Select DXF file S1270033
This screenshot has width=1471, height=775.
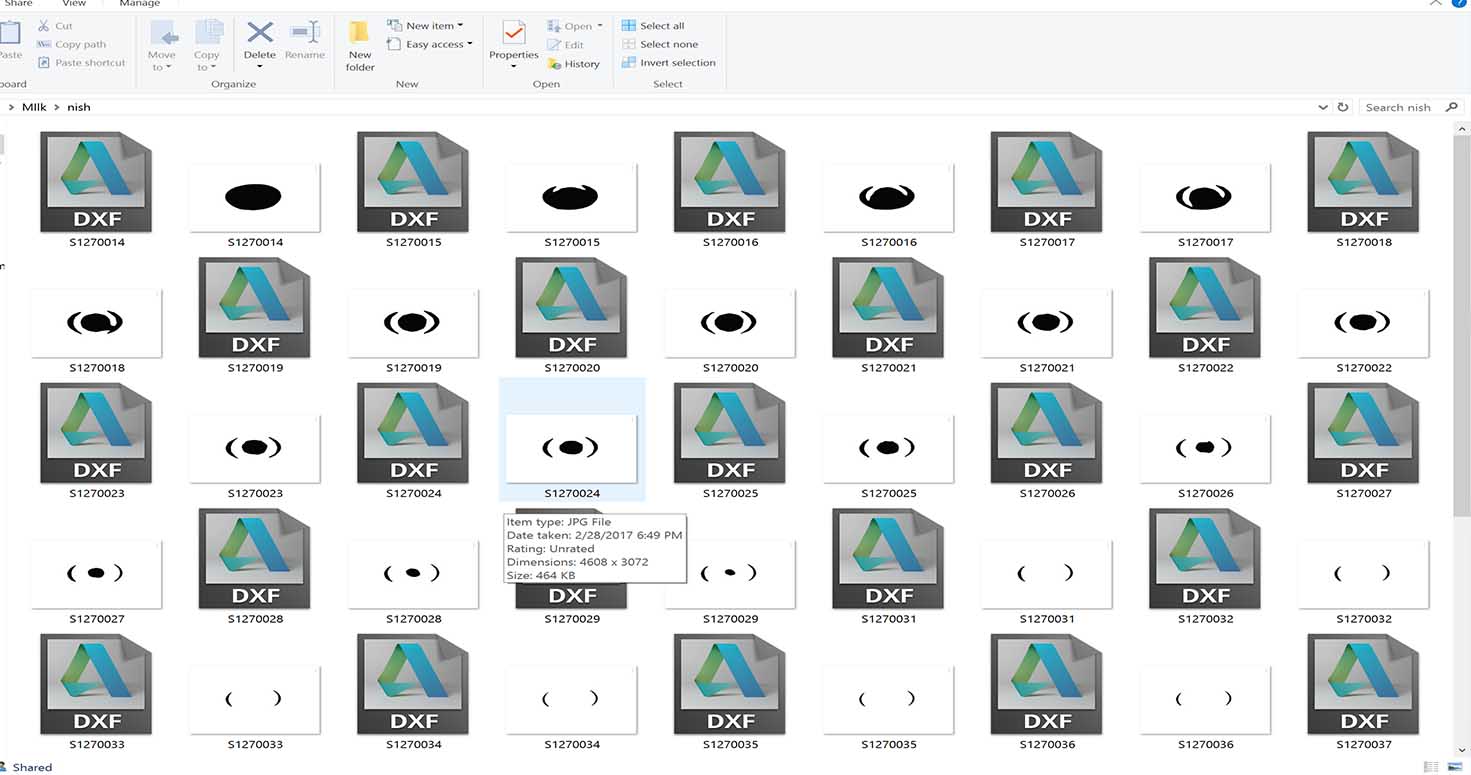(97, 692)
